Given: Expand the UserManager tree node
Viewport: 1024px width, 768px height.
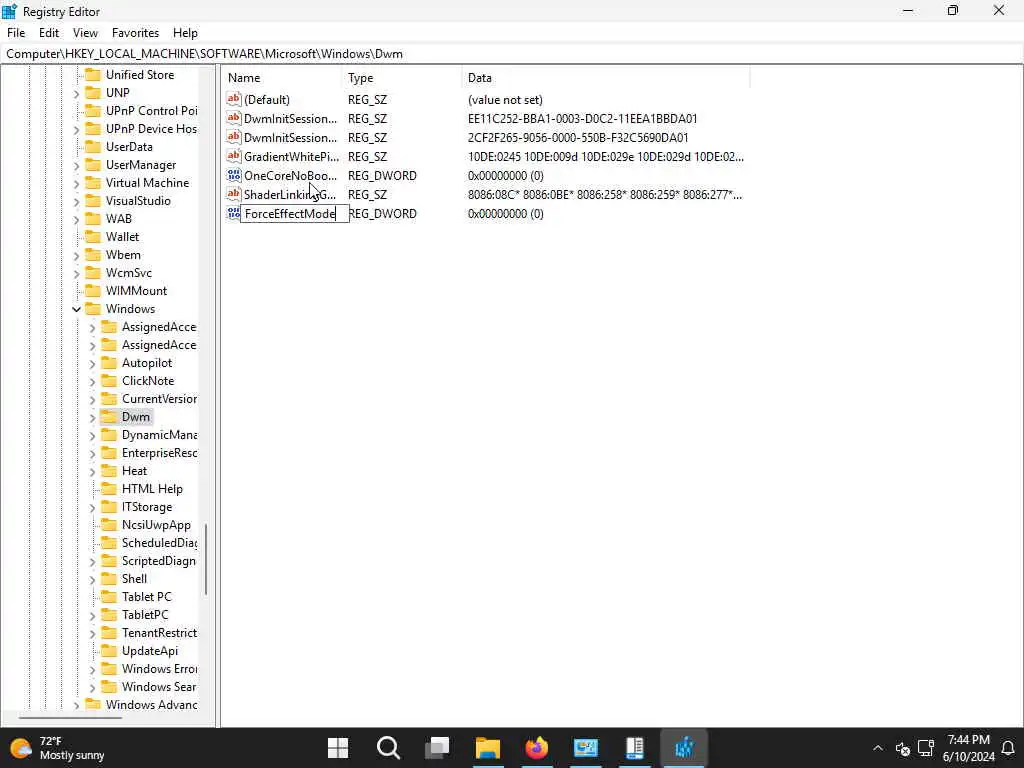Looking at the screenshot, I should pos(76,165).
